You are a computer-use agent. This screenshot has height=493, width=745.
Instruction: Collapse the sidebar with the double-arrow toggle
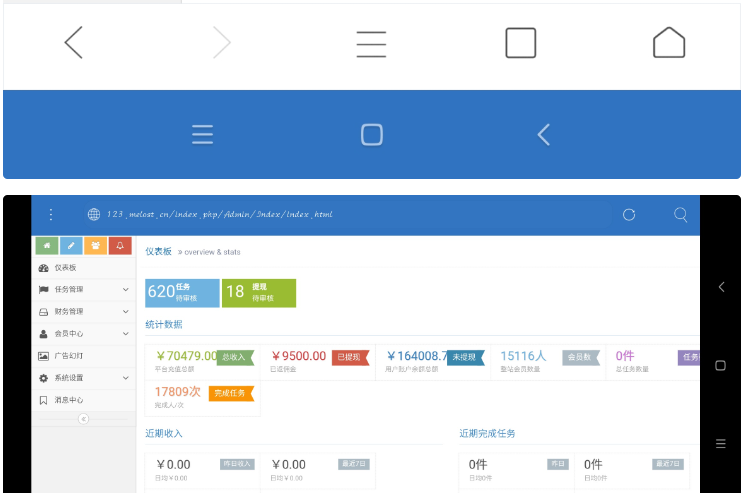(x=83, y=419)
